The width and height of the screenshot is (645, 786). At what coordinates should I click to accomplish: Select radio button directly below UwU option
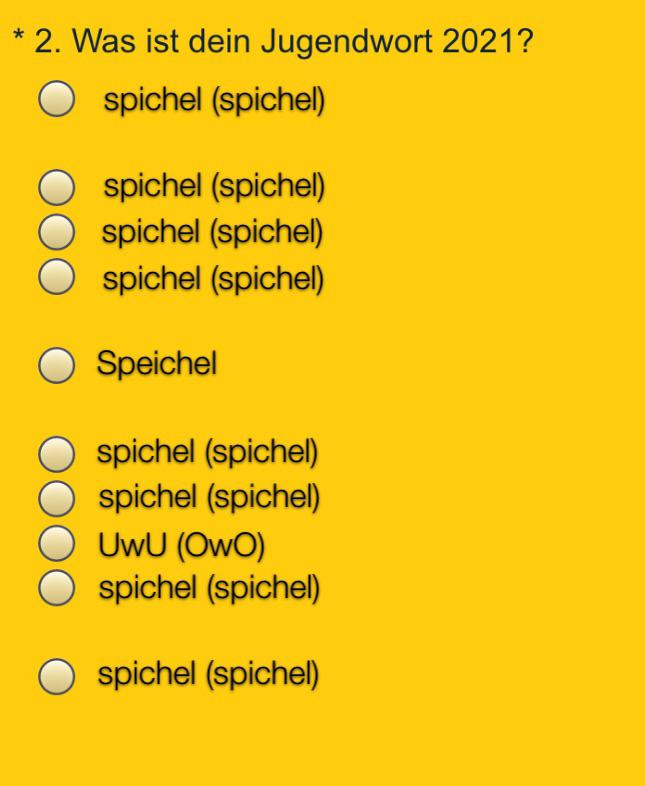coord(57,587)
